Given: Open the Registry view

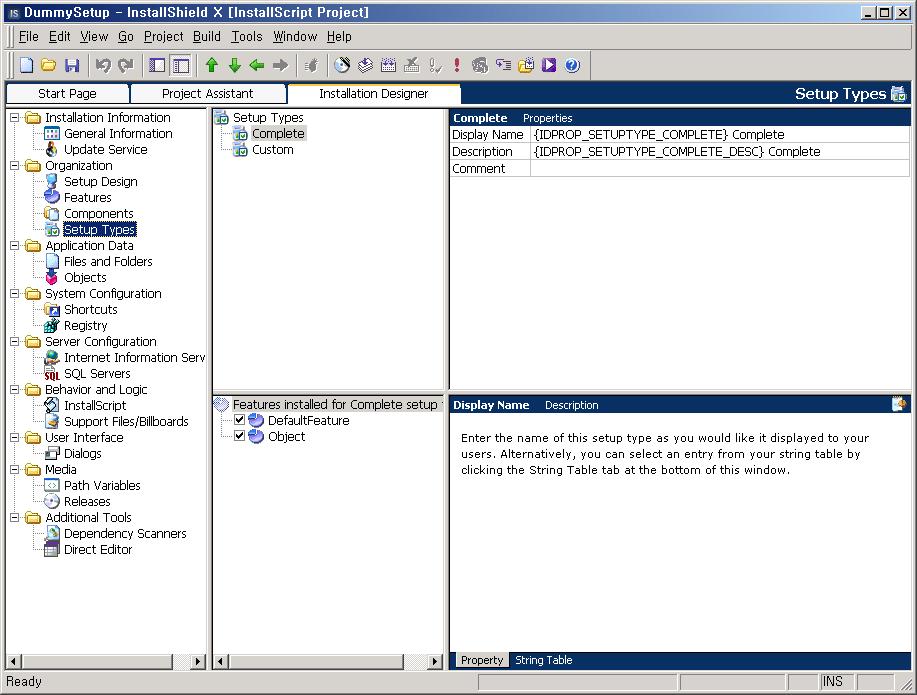Looking at the screenshot, I should click(x=85, y=326).
